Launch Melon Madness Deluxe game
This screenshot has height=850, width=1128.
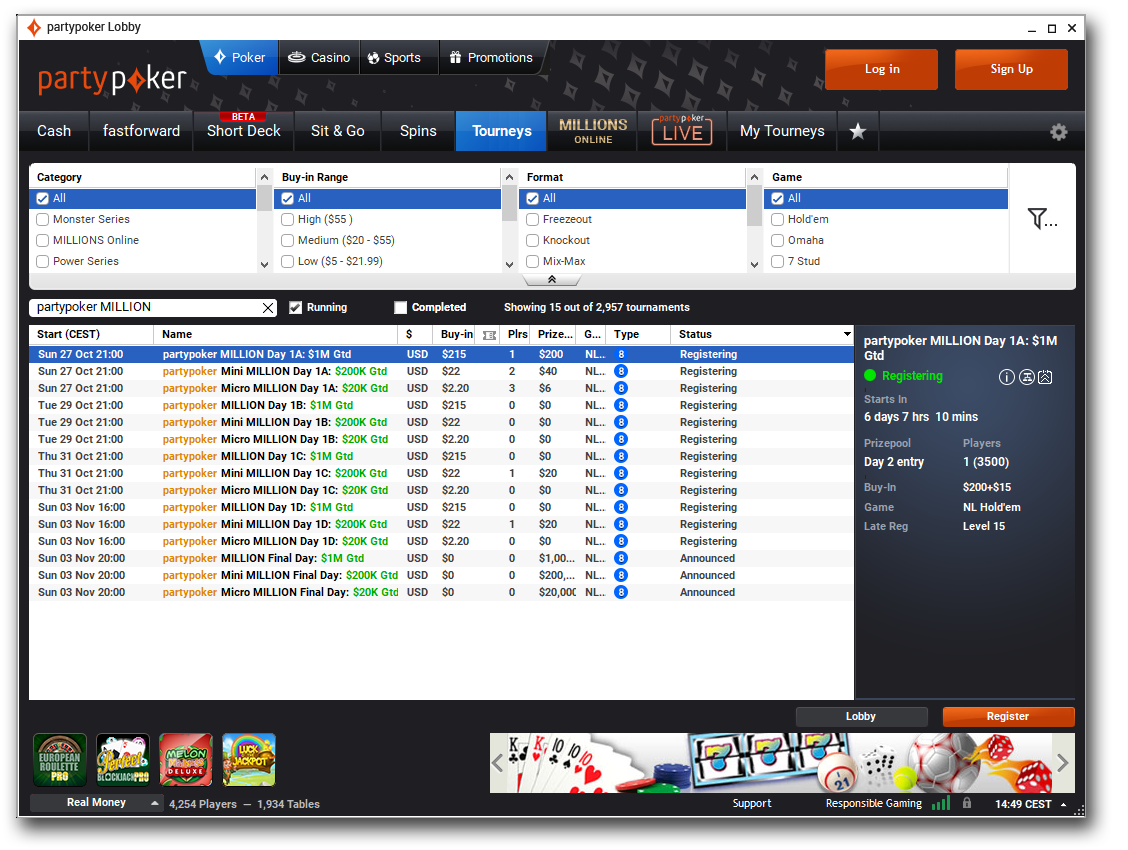186,759
